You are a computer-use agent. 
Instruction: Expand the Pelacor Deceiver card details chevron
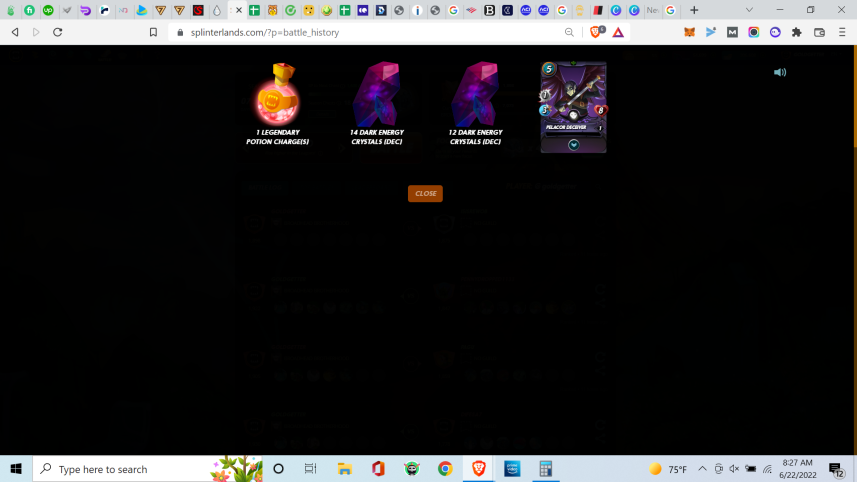tap(573, 145)
